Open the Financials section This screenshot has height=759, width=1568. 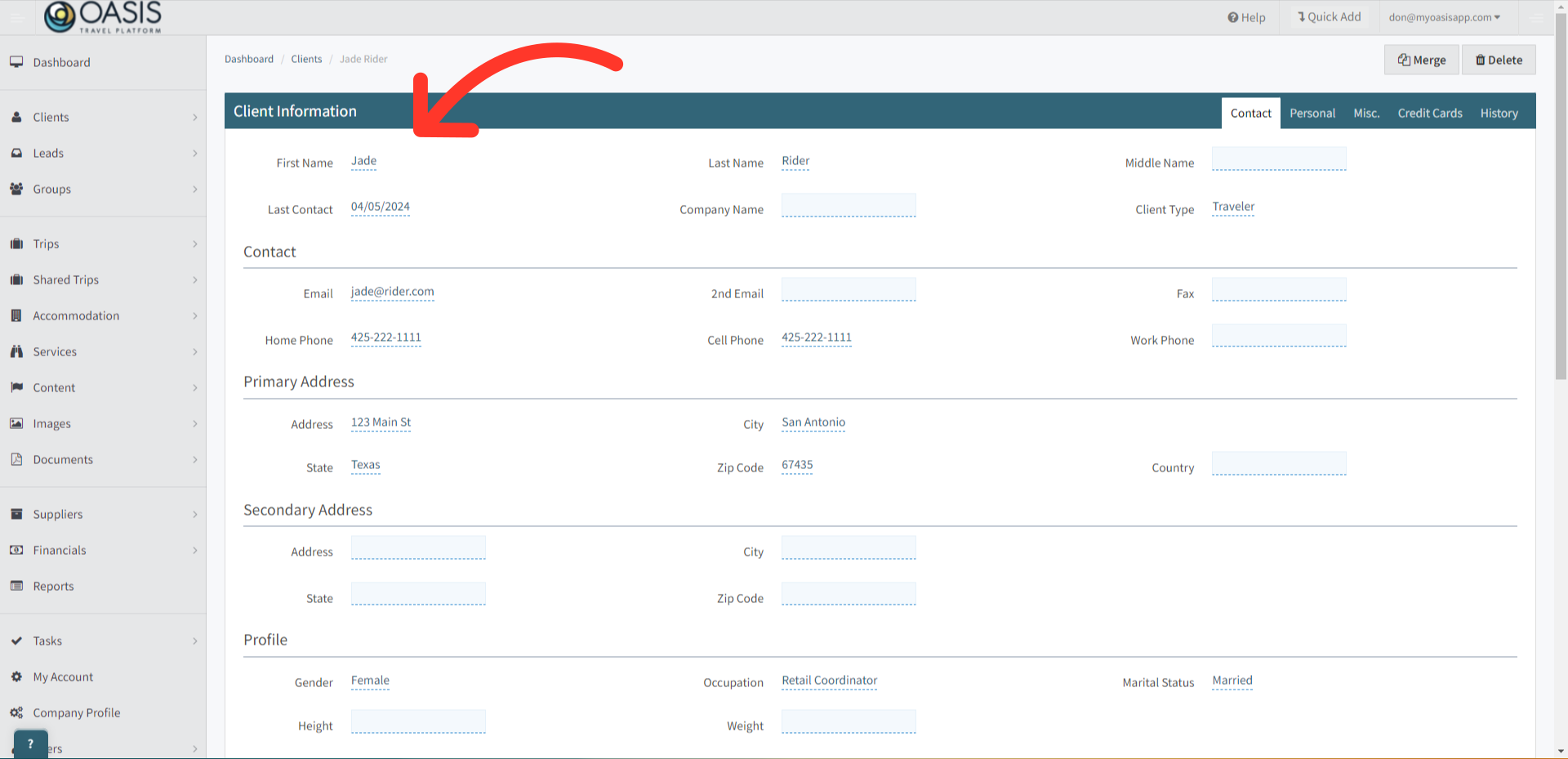[59, 550]
